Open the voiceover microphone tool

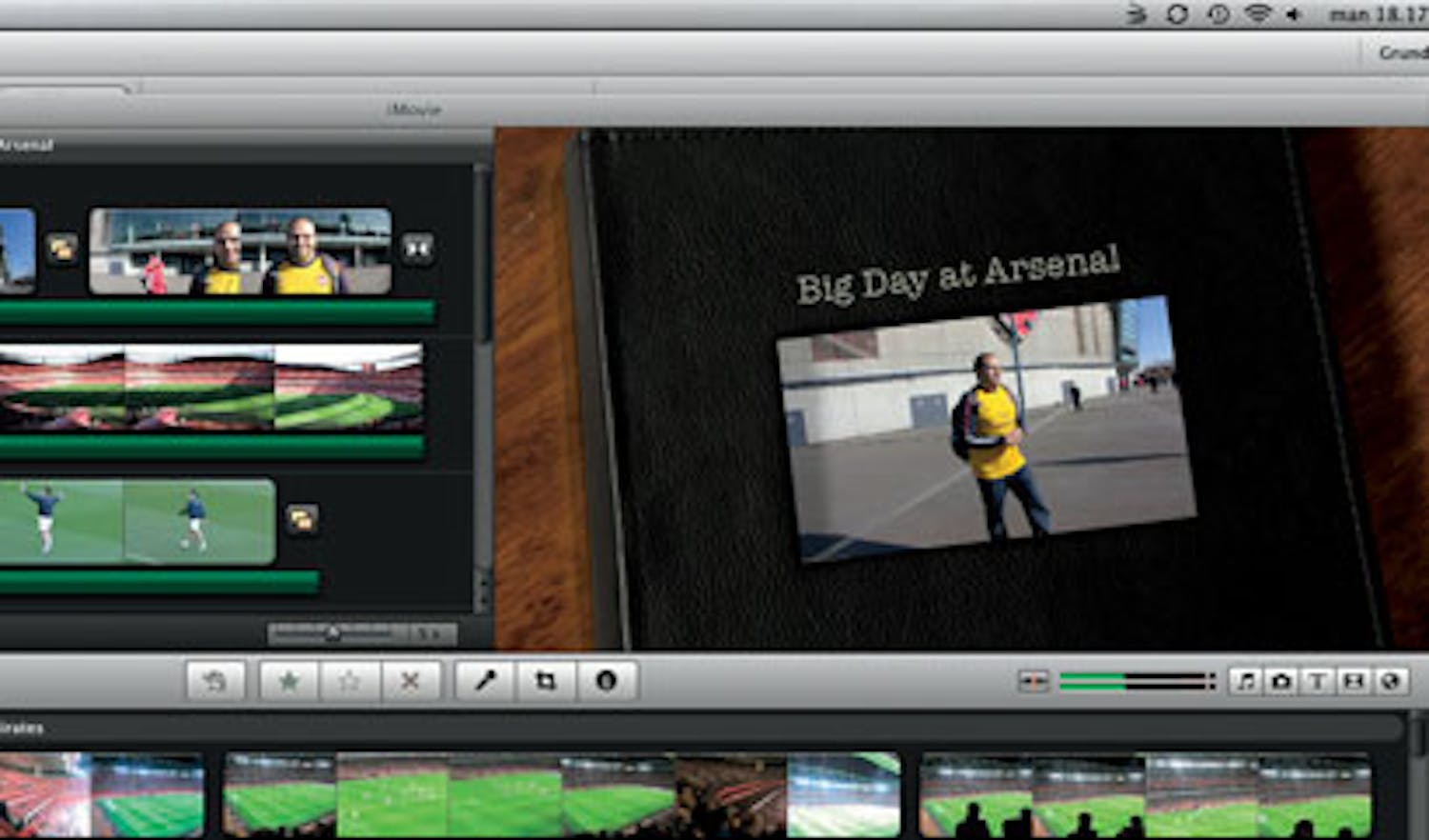[486, 681]
